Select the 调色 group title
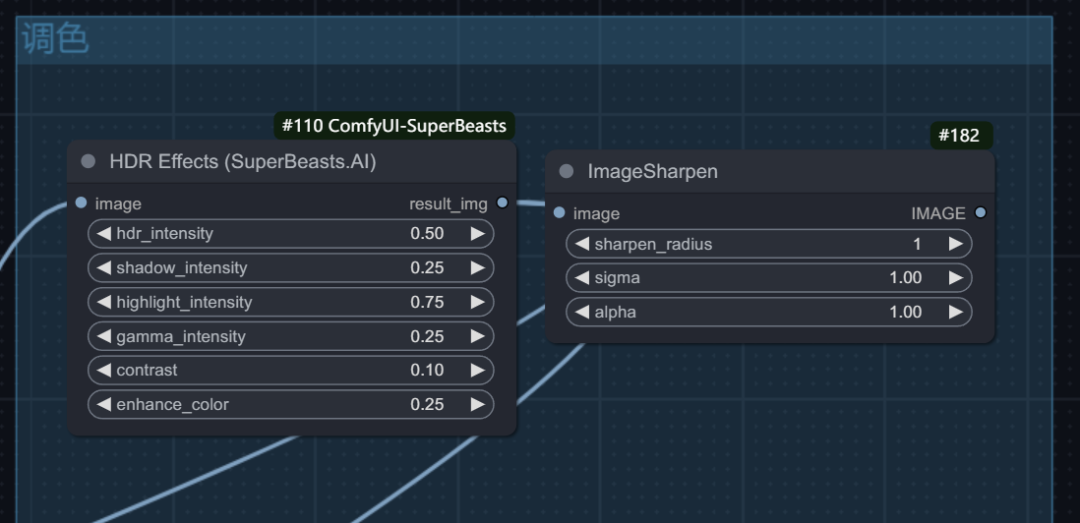Viewport: 1080px width, 523px height. pyautogui.click(x=55, y=39)
